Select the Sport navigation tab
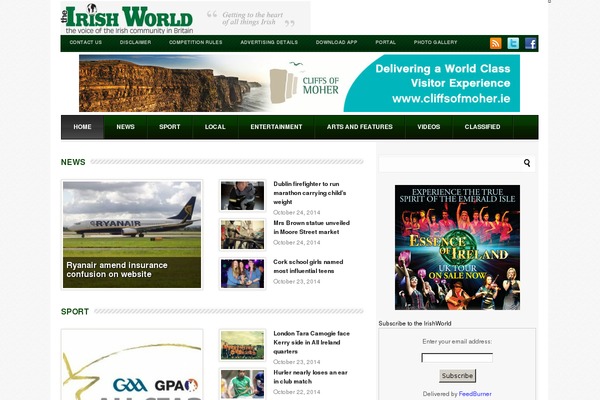The height and width of the screenshot is (400, 600). coord(170,127)
